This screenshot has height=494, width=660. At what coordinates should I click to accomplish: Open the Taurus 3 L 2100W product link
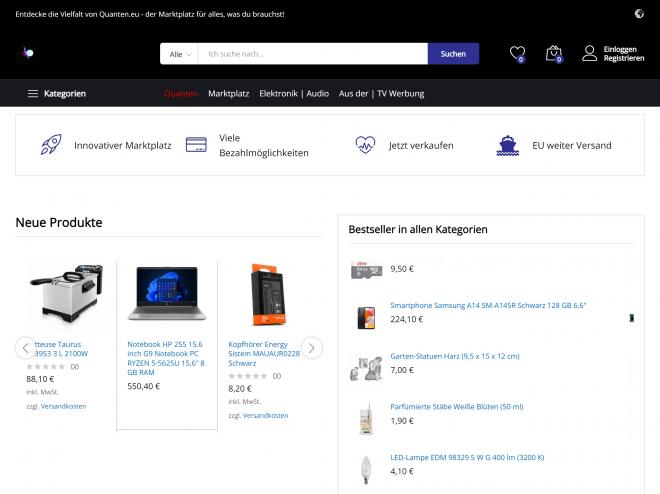(x=59, y=349)
